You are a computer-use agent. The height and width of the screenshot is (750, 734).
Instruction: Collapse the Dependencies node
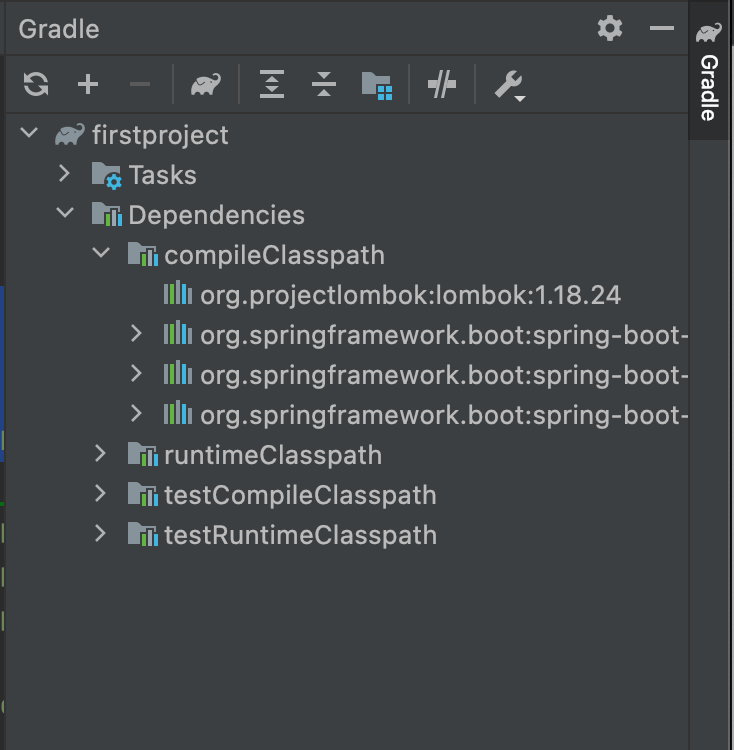pos(65,212)
